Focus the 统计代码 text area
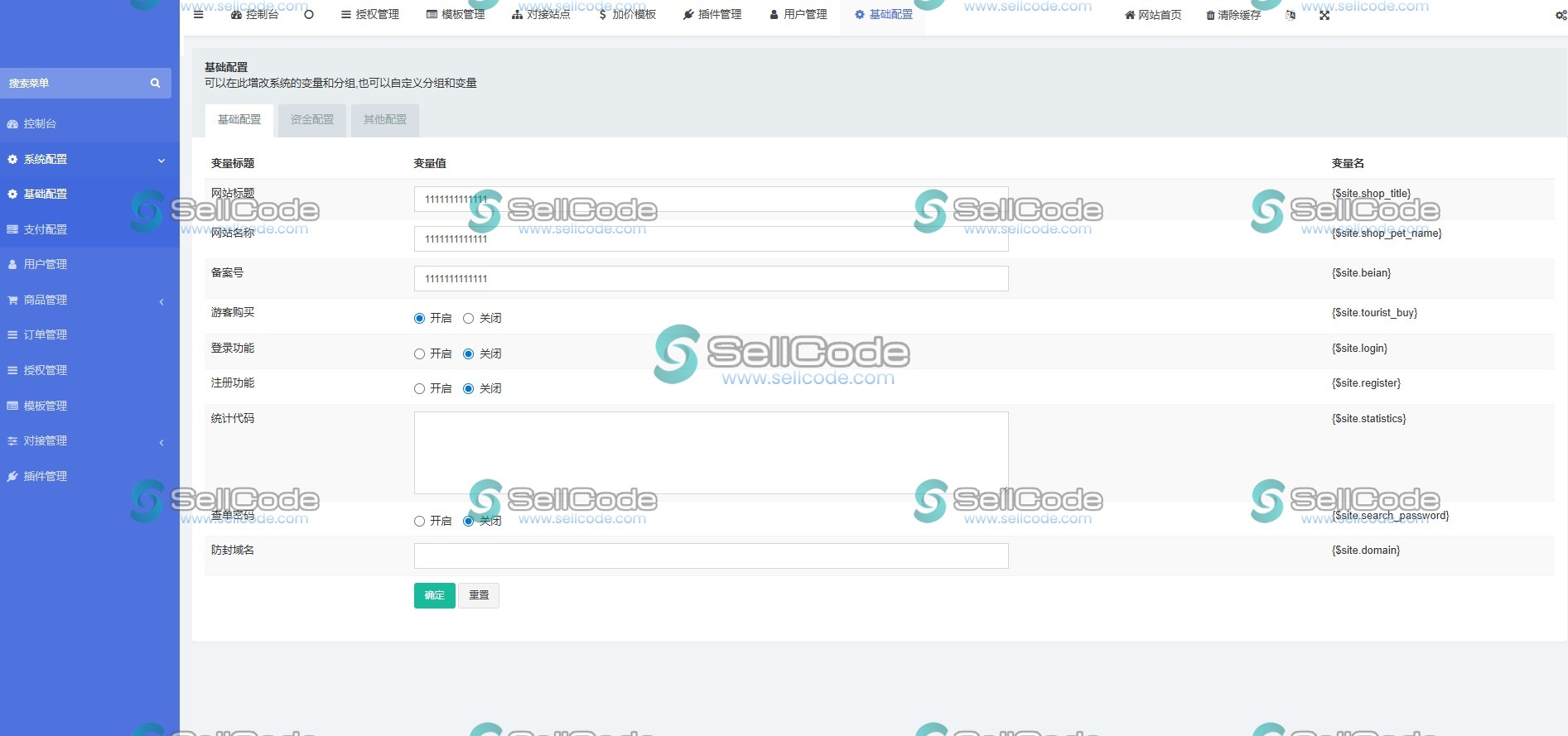Viewport: 1568px width, 736px height. (x=711, y=453)
